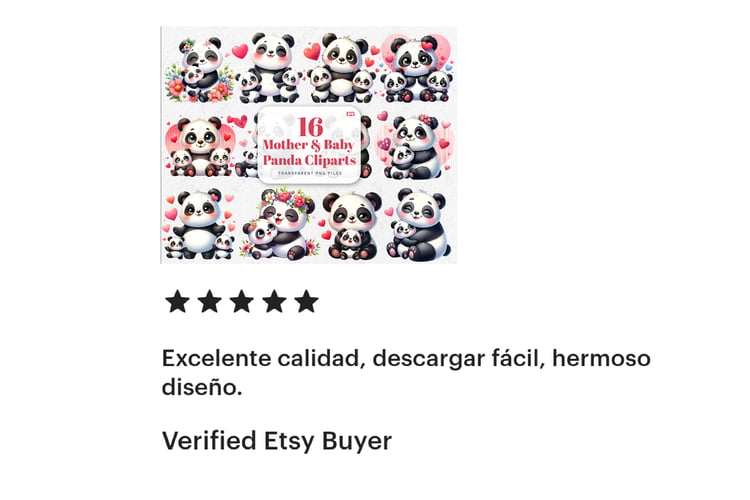This screenshot has height=500, width=750.
Task: Click the "Verified Etsy Buyer" text
Action: tap(277, 441)
